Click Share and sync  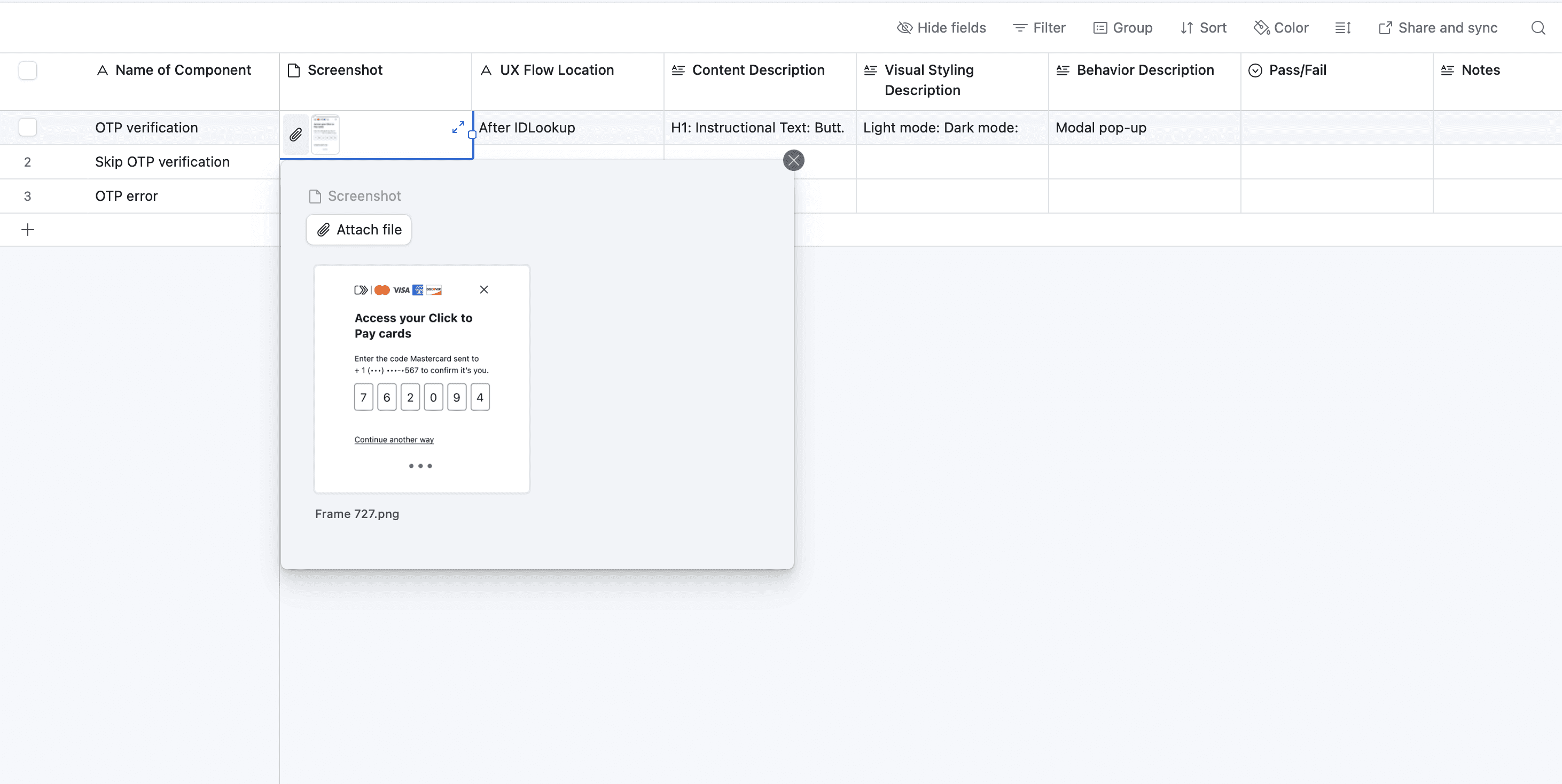pos(1438,28)
